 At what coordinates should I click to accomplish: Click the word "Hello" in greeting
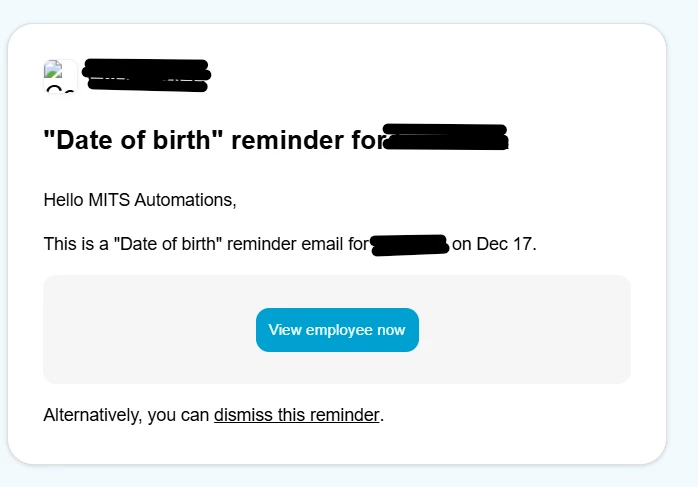tap(64, 200)
